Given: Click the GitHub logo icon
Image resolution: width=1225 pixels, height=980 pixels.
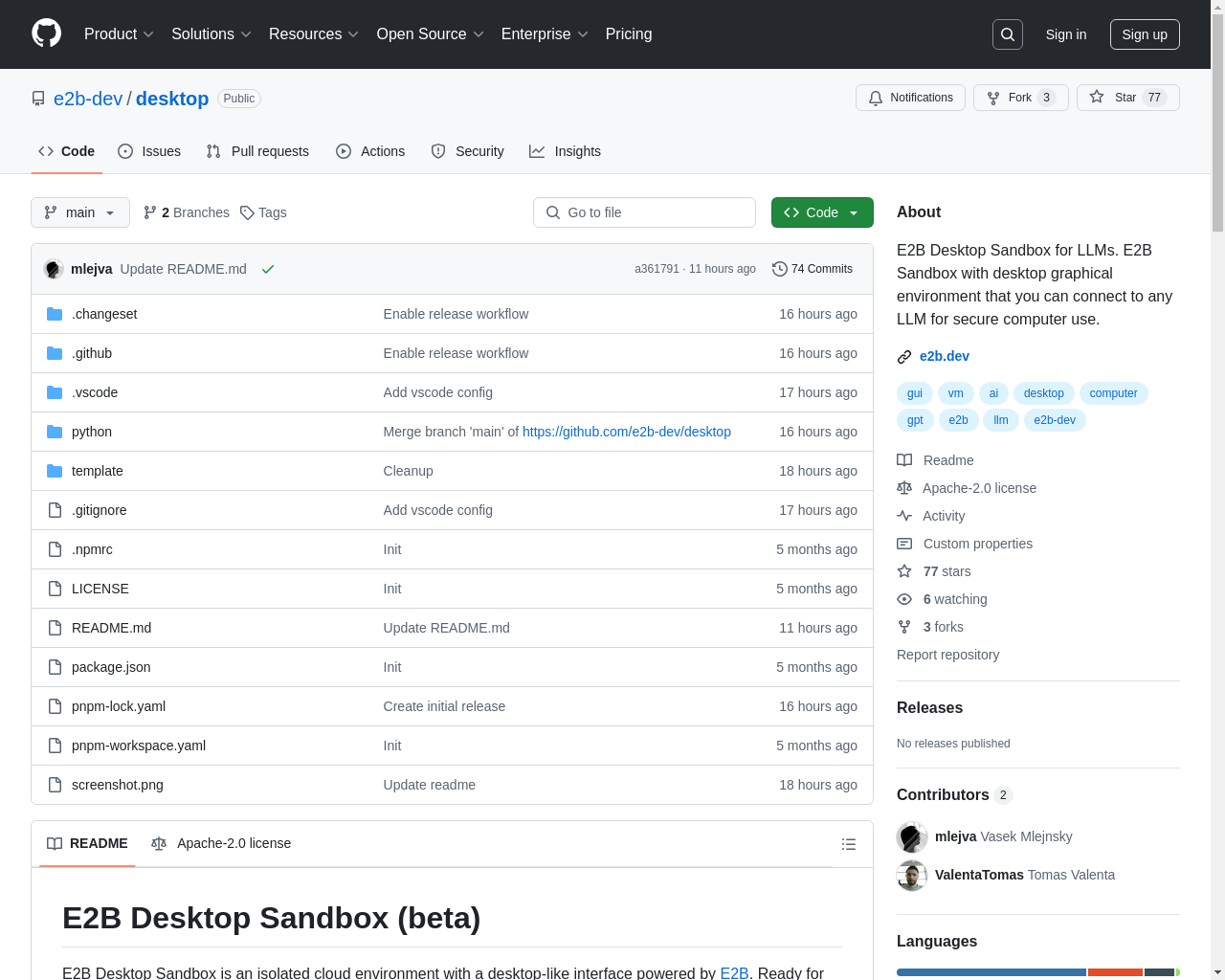Looking at the screenshot, I should pos(47,33).
